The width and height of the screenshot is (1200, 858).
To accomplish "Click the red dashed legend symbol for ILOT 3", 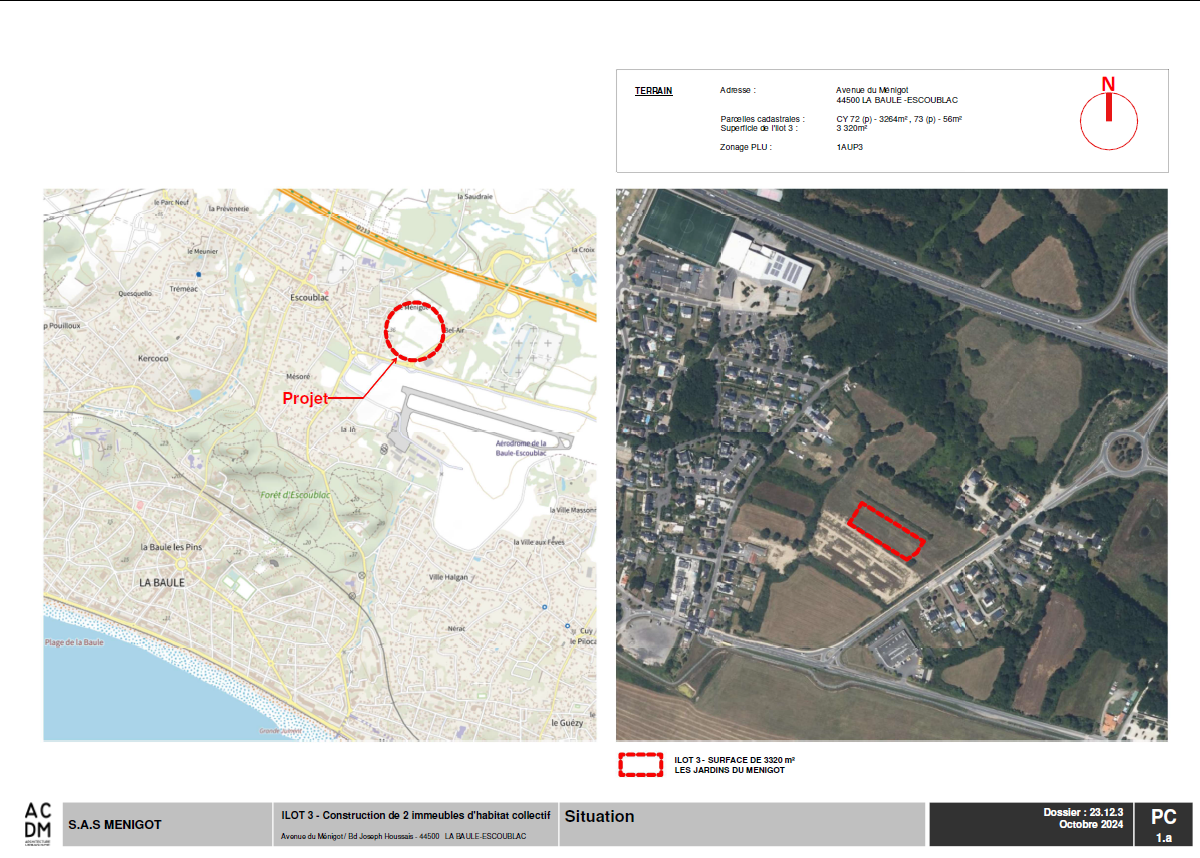I will tap(641, 765).
